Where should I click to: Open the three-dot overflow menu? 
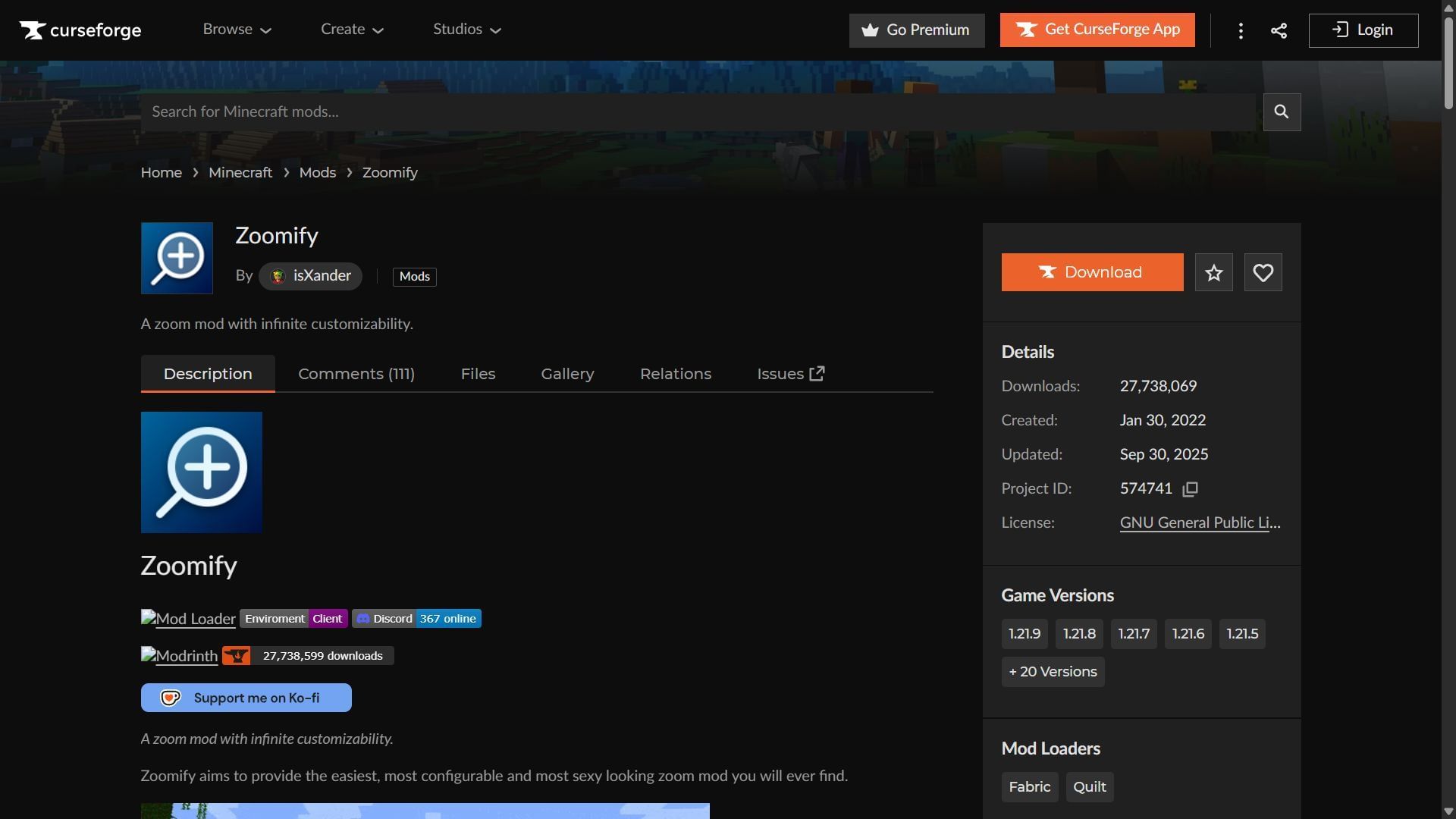[1241, 30]
